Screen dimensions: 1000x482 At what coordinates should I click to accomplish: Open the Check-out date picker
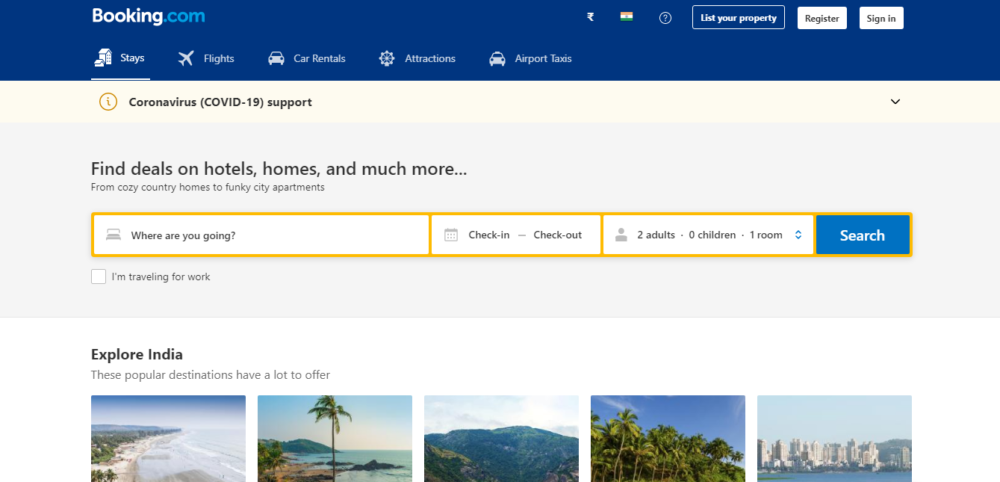tap(557, 235)
